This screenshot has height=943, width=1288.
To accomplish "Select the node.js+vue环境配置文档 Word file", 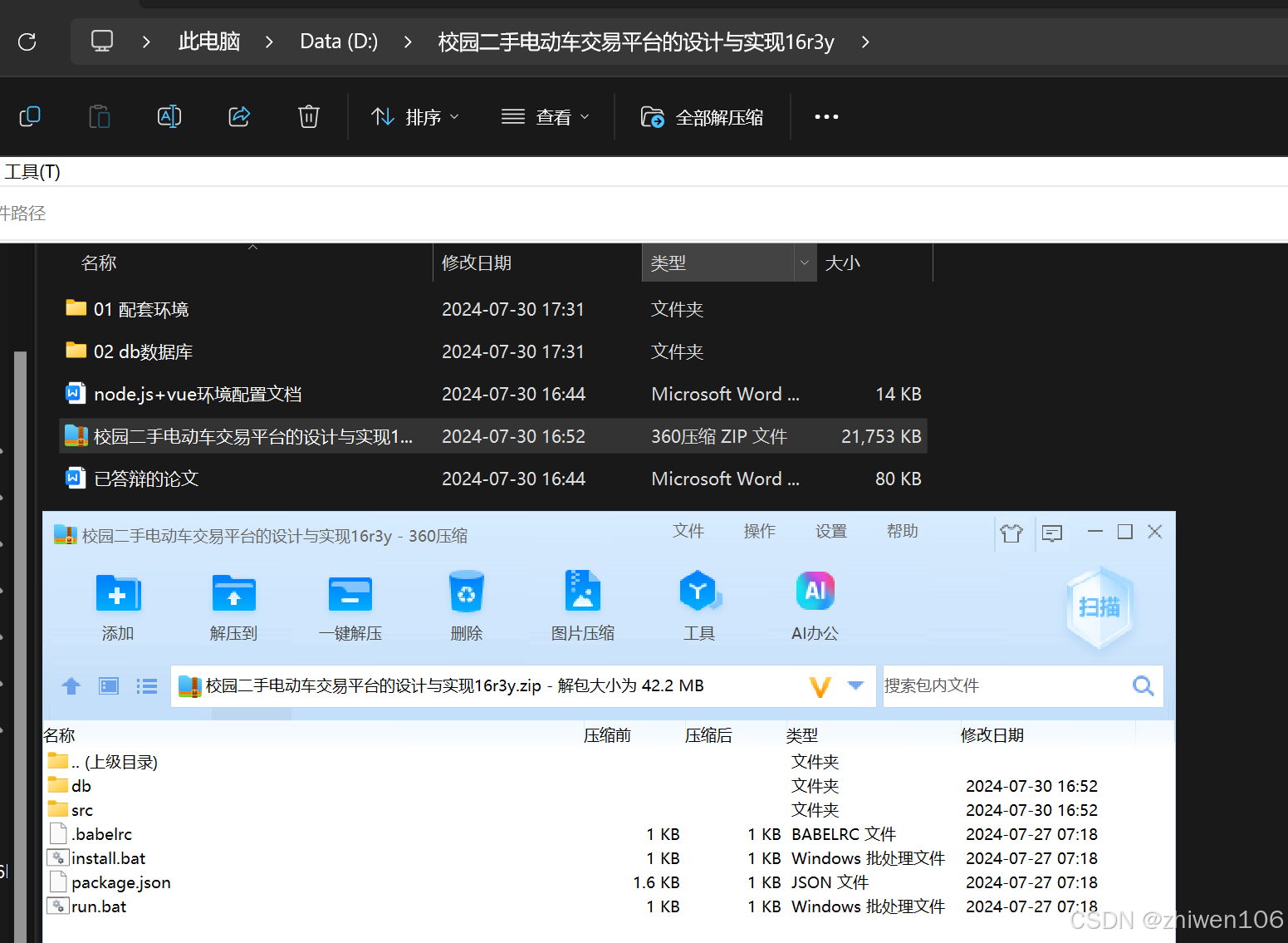I will tap(493, 394).
